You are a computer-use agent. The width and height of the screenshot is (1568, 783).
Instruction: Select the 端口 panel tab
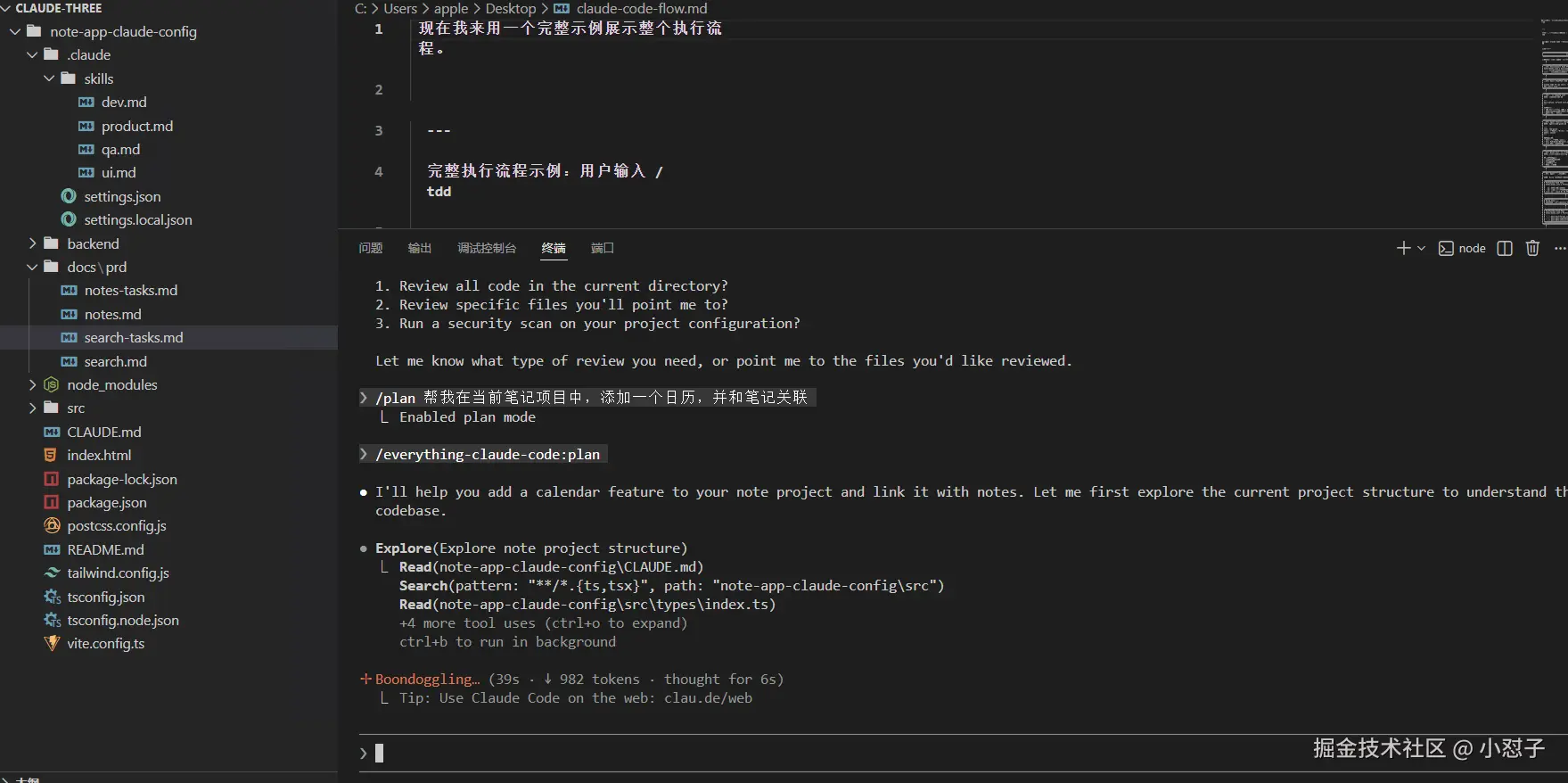602,248
